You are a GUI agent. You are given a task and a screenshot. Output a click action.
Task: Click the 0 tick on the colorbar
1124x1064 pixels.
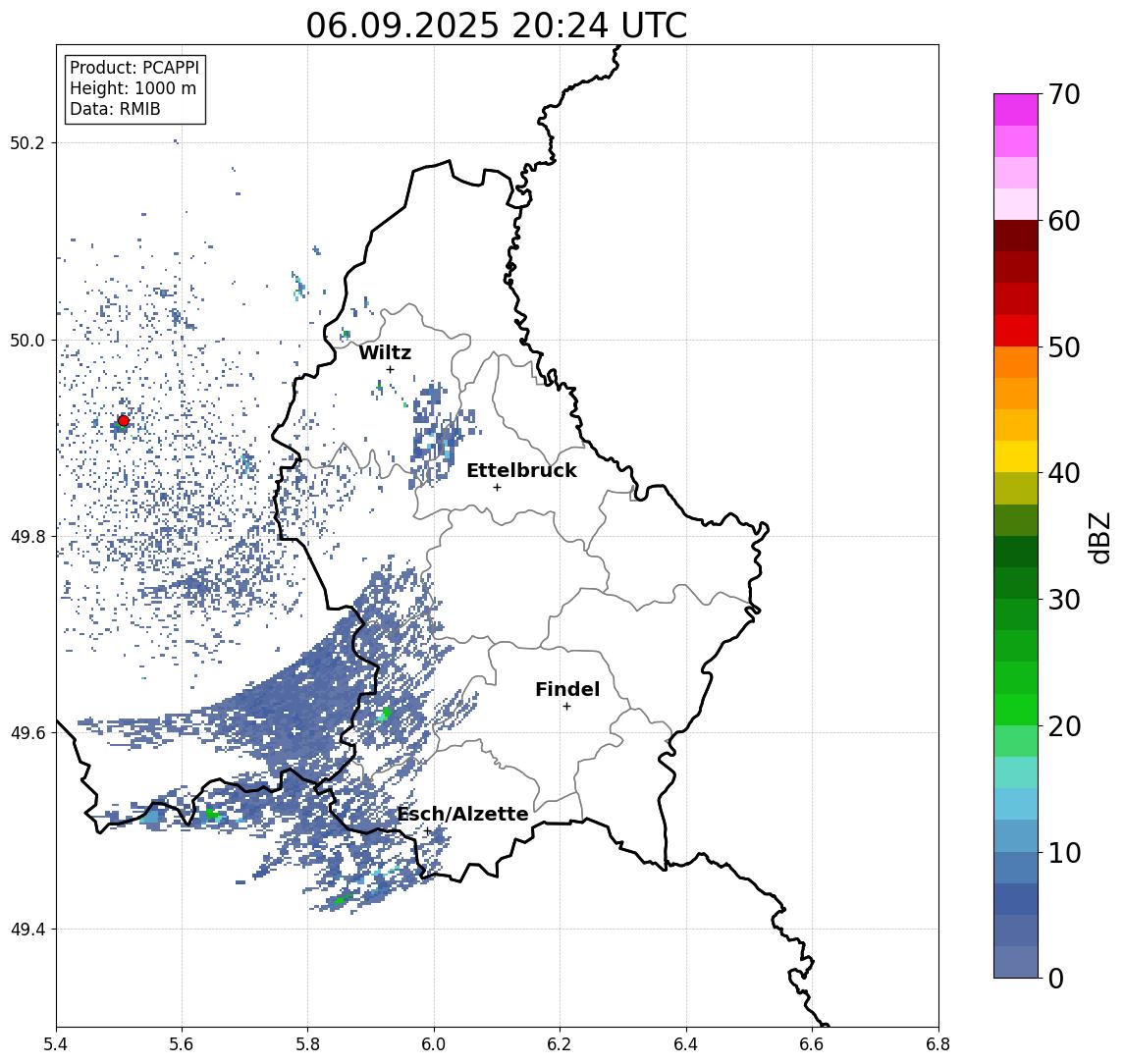pos(1056,978)
